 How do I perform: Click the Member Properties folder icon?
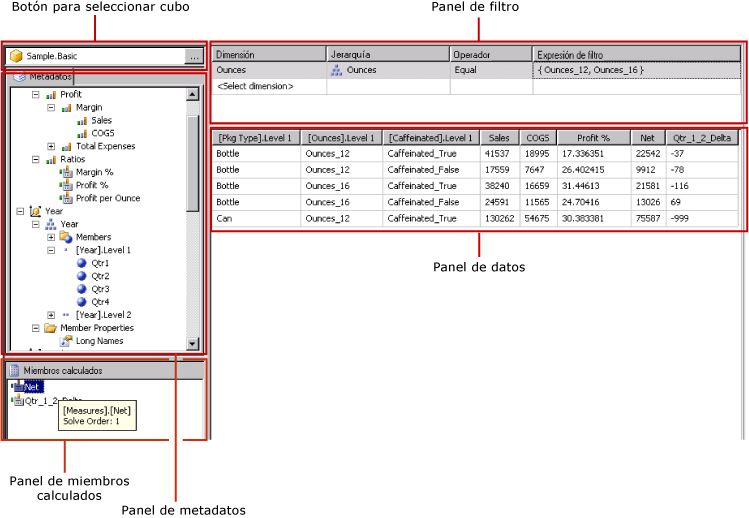(x=51, y=328)
